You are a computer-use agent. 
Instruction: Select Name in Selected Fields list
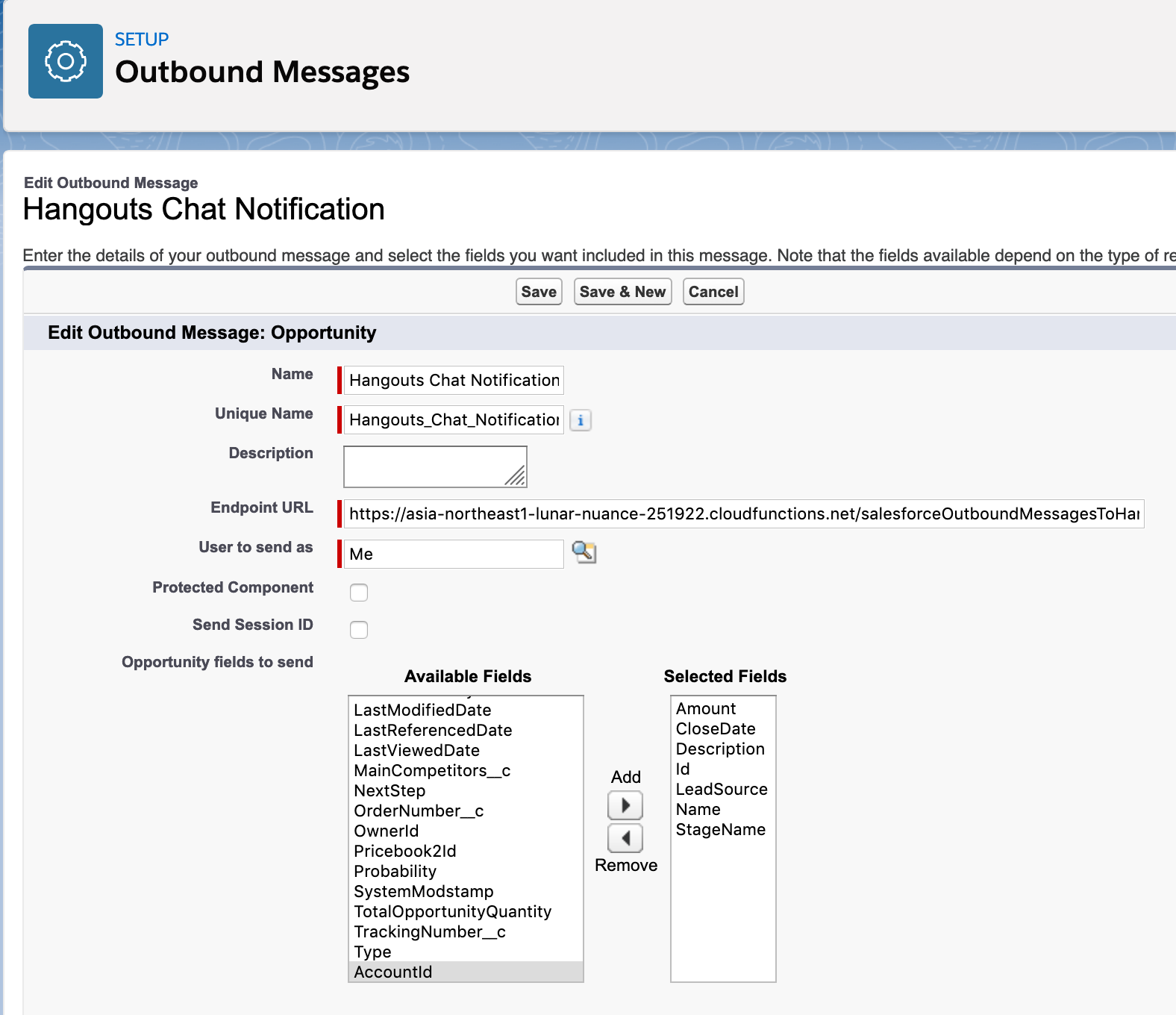click(723, 809)
